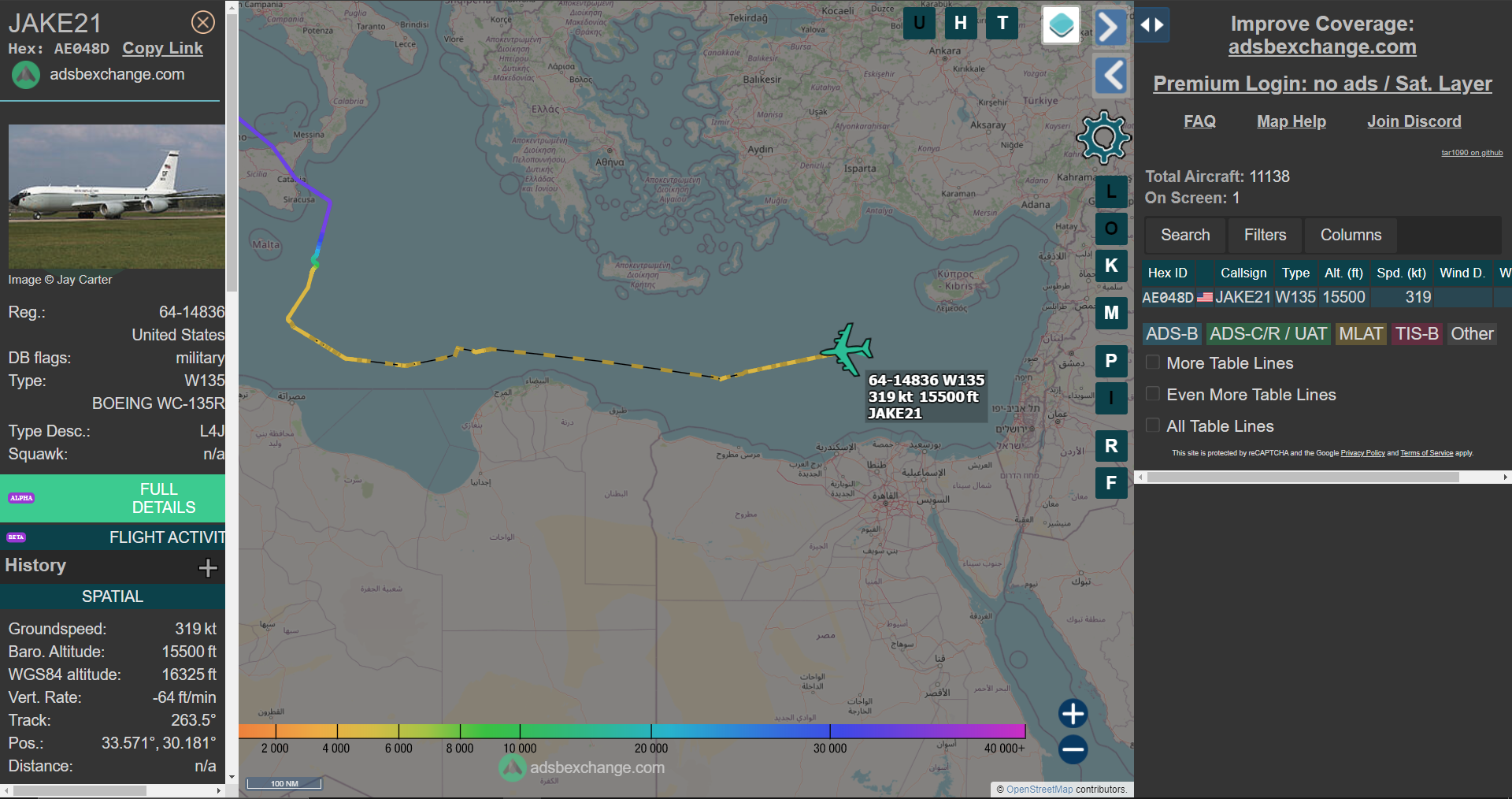Open OpenStreetMap attribution link

[1039, 790]
